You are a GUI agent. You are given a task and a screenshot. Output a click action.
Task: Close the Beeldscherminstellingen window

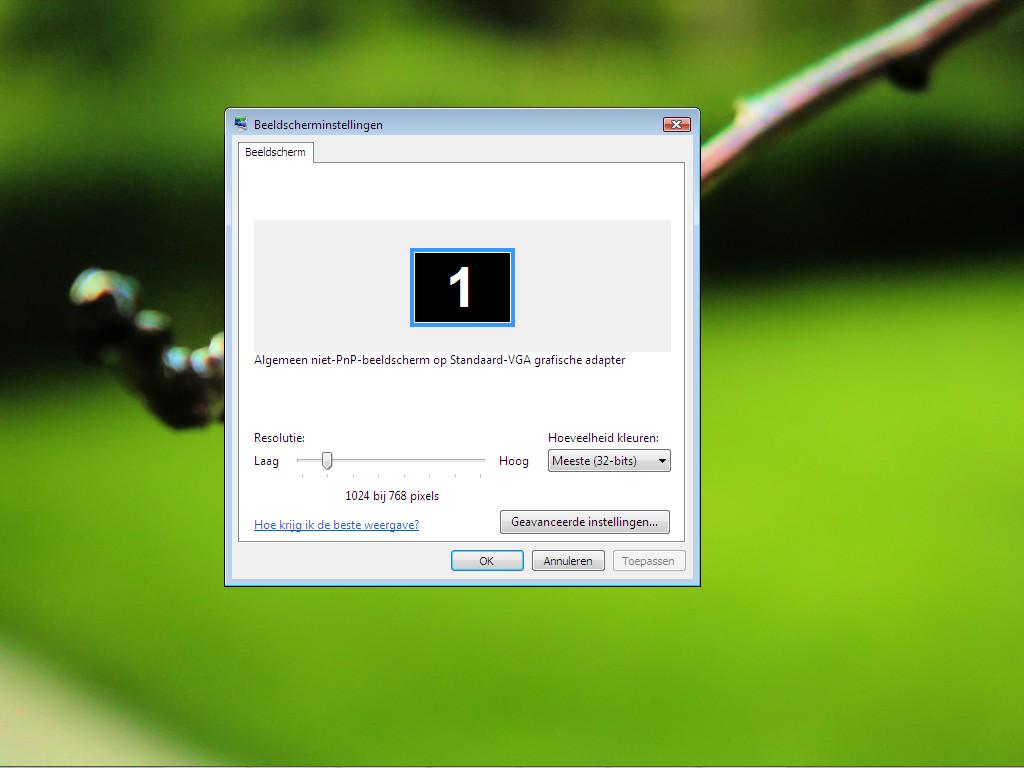(676, 124)
